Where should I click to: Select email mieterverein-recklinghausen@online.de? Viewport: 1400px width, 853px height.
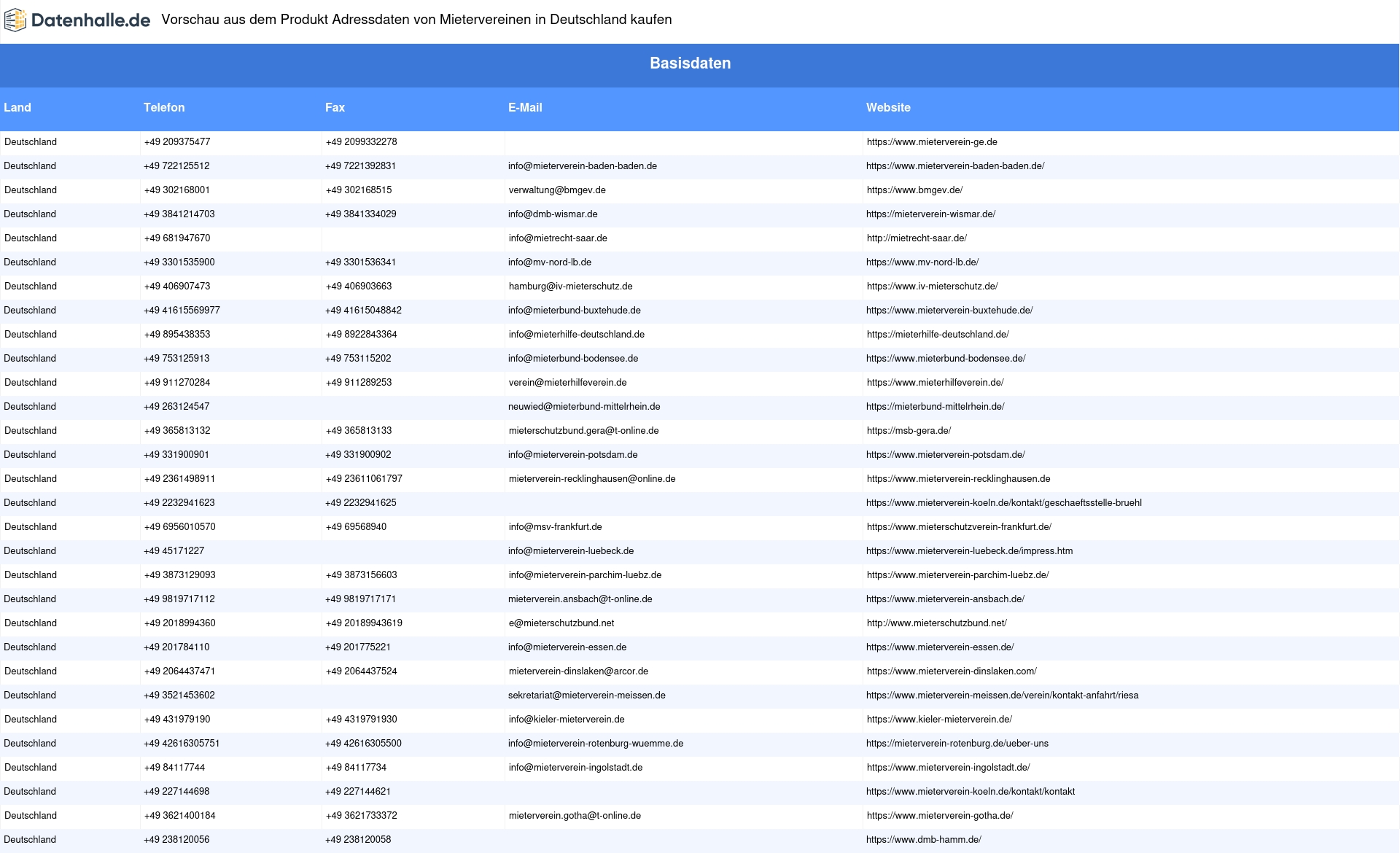pos(592,479)
